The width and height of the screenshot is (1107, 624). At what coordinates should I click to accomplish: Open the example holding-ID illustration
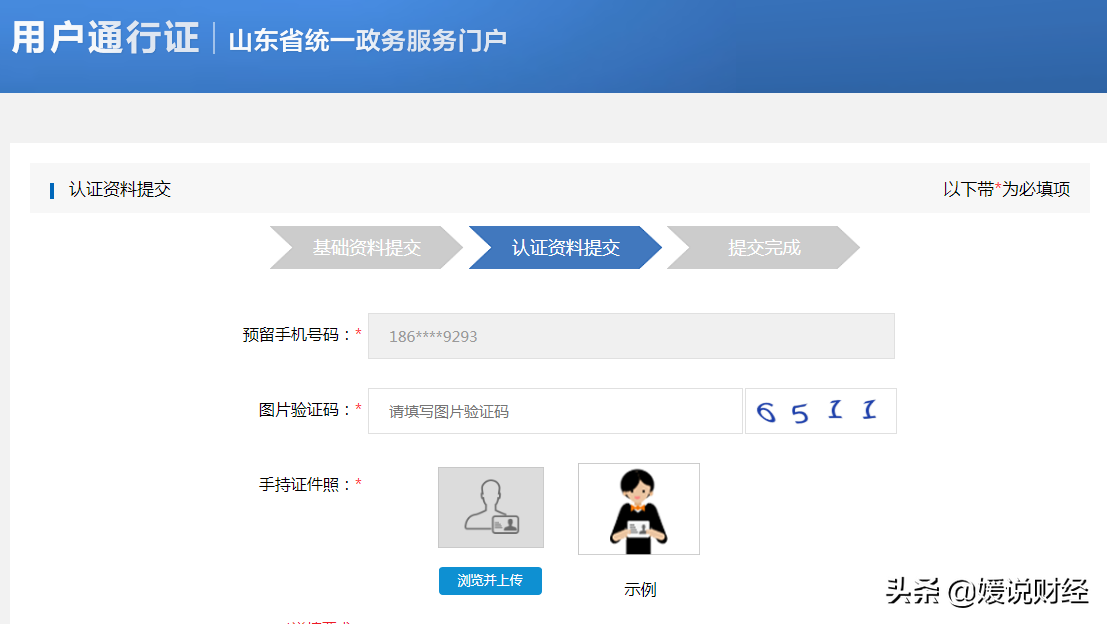pos(639,509)
